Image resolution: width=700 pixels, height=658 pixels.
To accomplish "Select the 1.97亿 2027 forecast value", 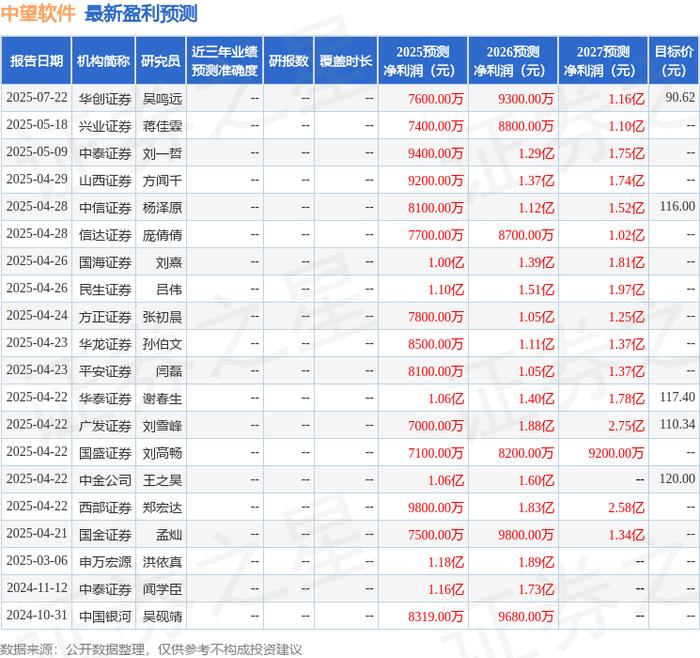I will (x=626, y=289).
